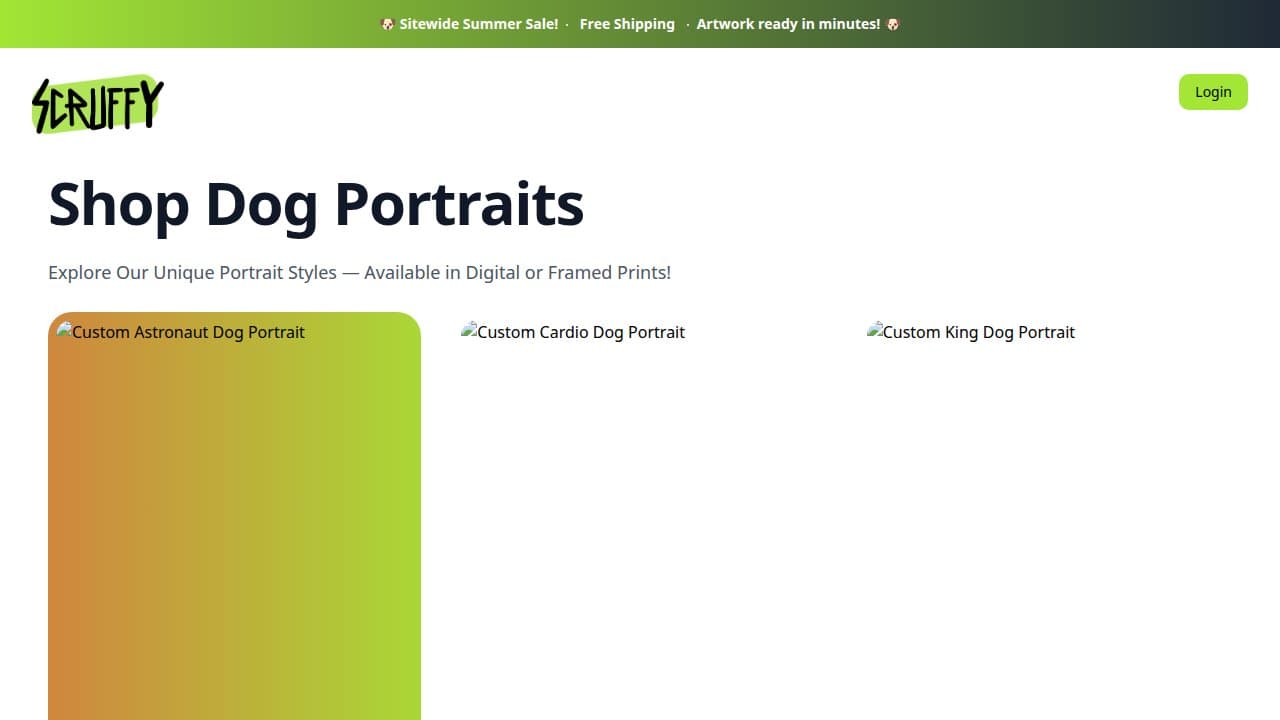Open the Custom Astronaut Dog Portrait card
The width and height of the screenshot is (1280, 720).
point(234,516)
